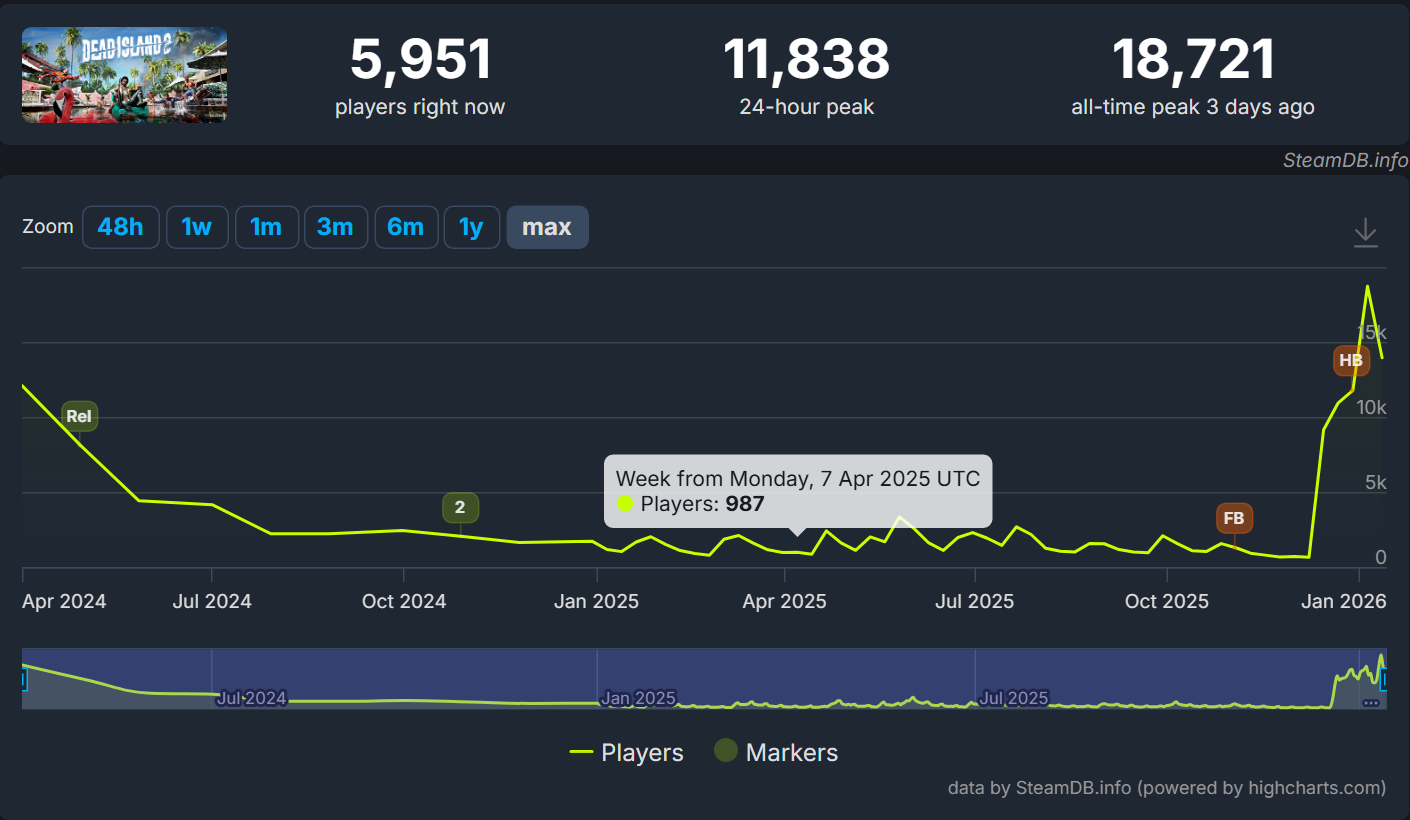Select the HB event marker
Screen dimensions: 1410x820
tap(1350, 360)
